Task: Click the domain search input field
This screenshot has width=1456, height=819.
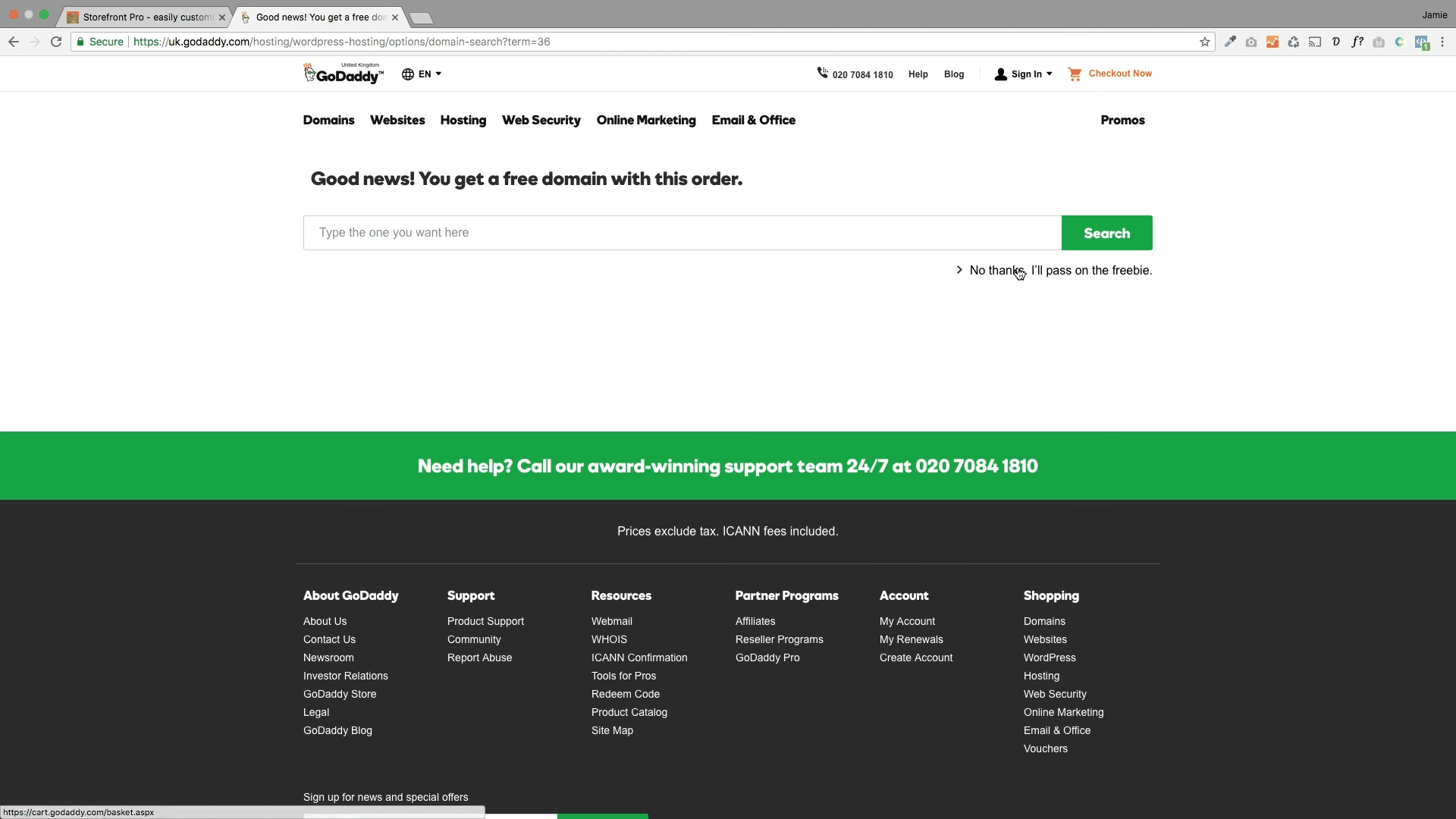Action: click(x=682, y=233)
